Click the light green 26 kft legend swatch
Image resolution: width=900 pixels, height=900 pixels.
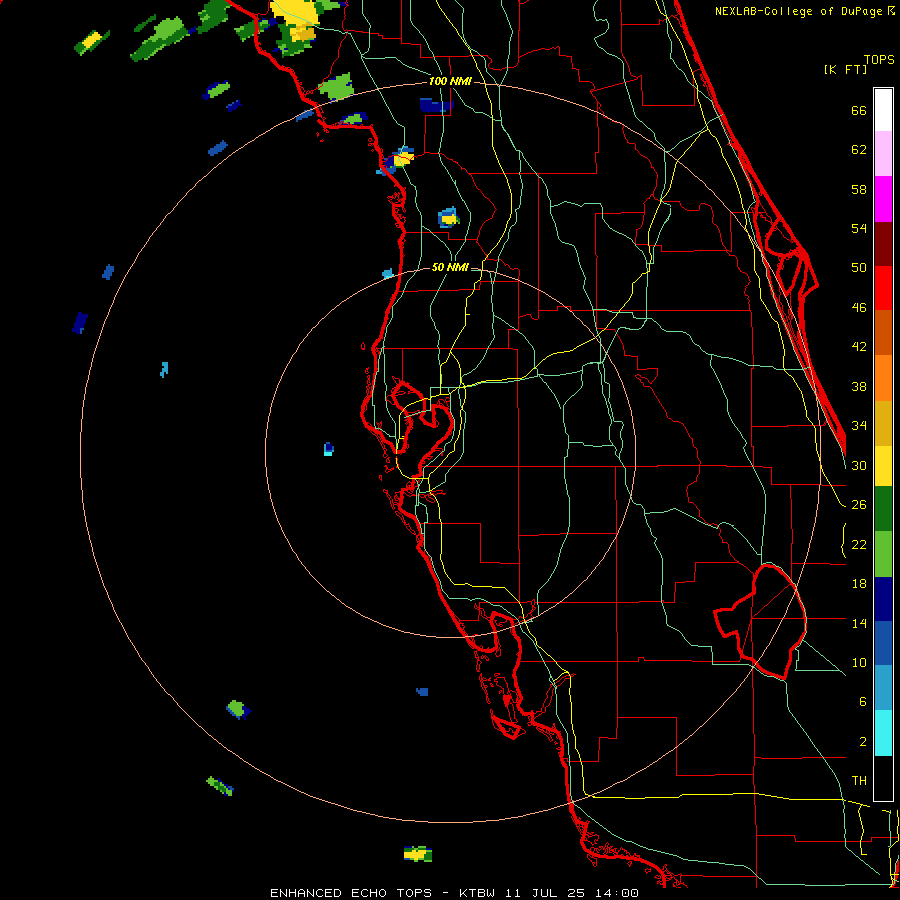coord(883,554)
